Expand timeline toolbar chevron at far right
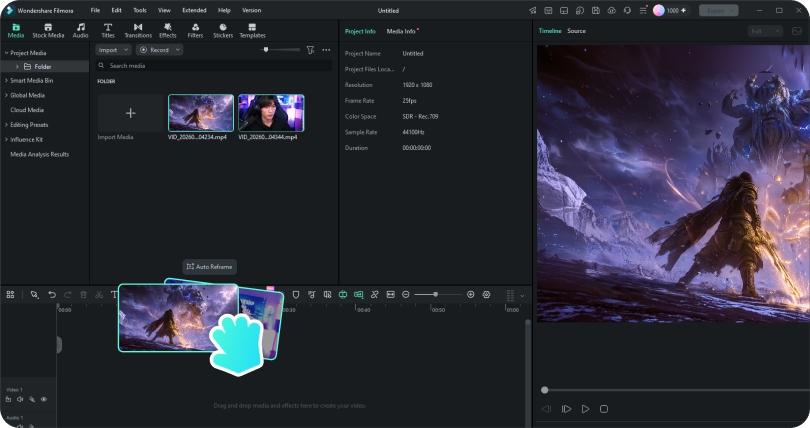Image resolution: width=810 pixels, height=428 pixels. pyautogui.click(x=522, y=295)
